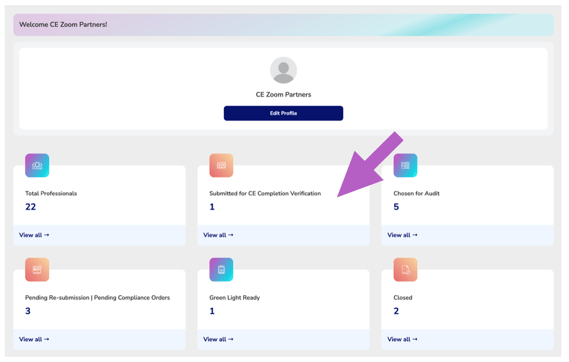View all Total Professionals
569x362 pixels.
pyautogui.click(x=34, y=235)
